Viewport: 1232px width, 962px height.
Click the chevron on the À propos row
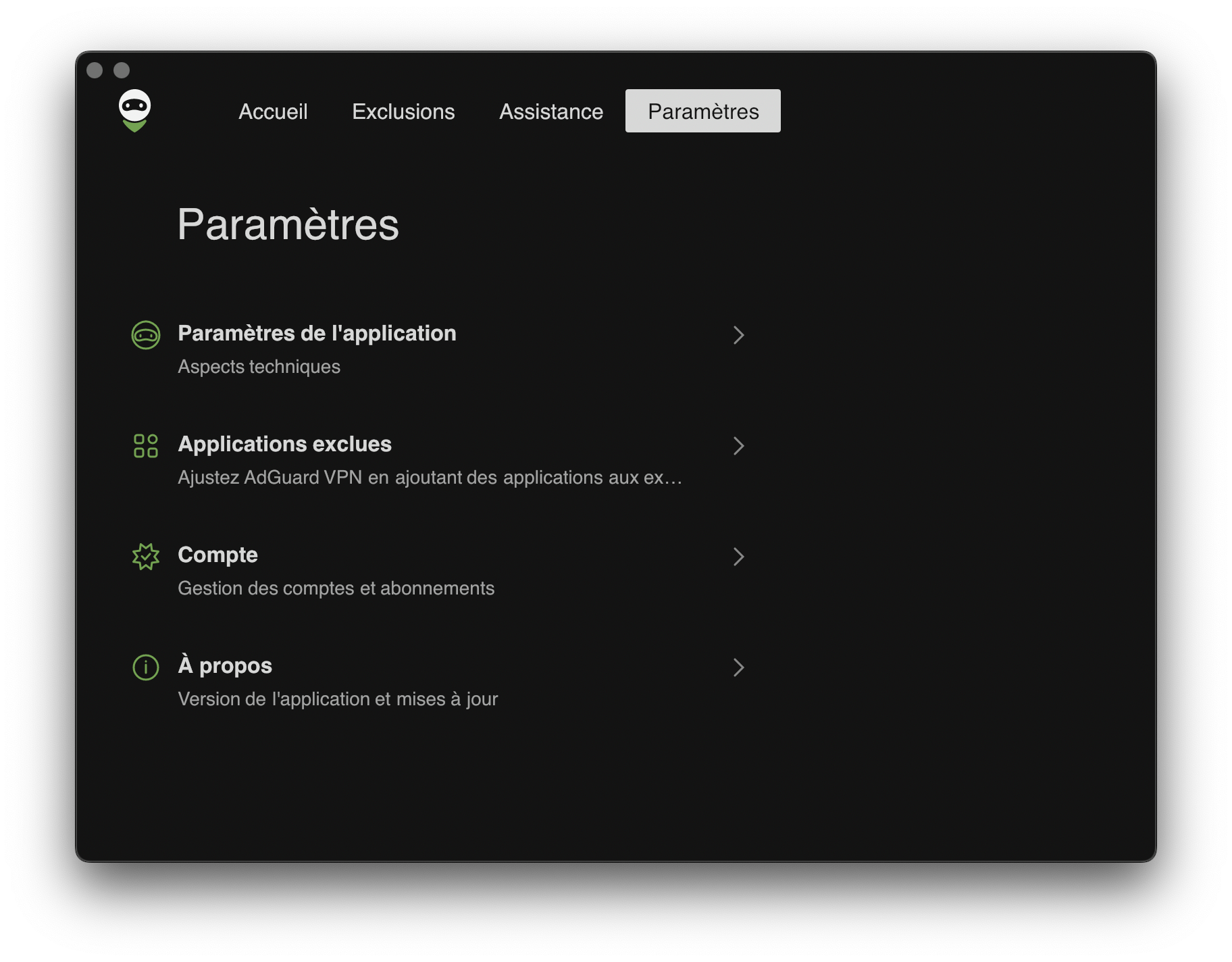(739, 667)
